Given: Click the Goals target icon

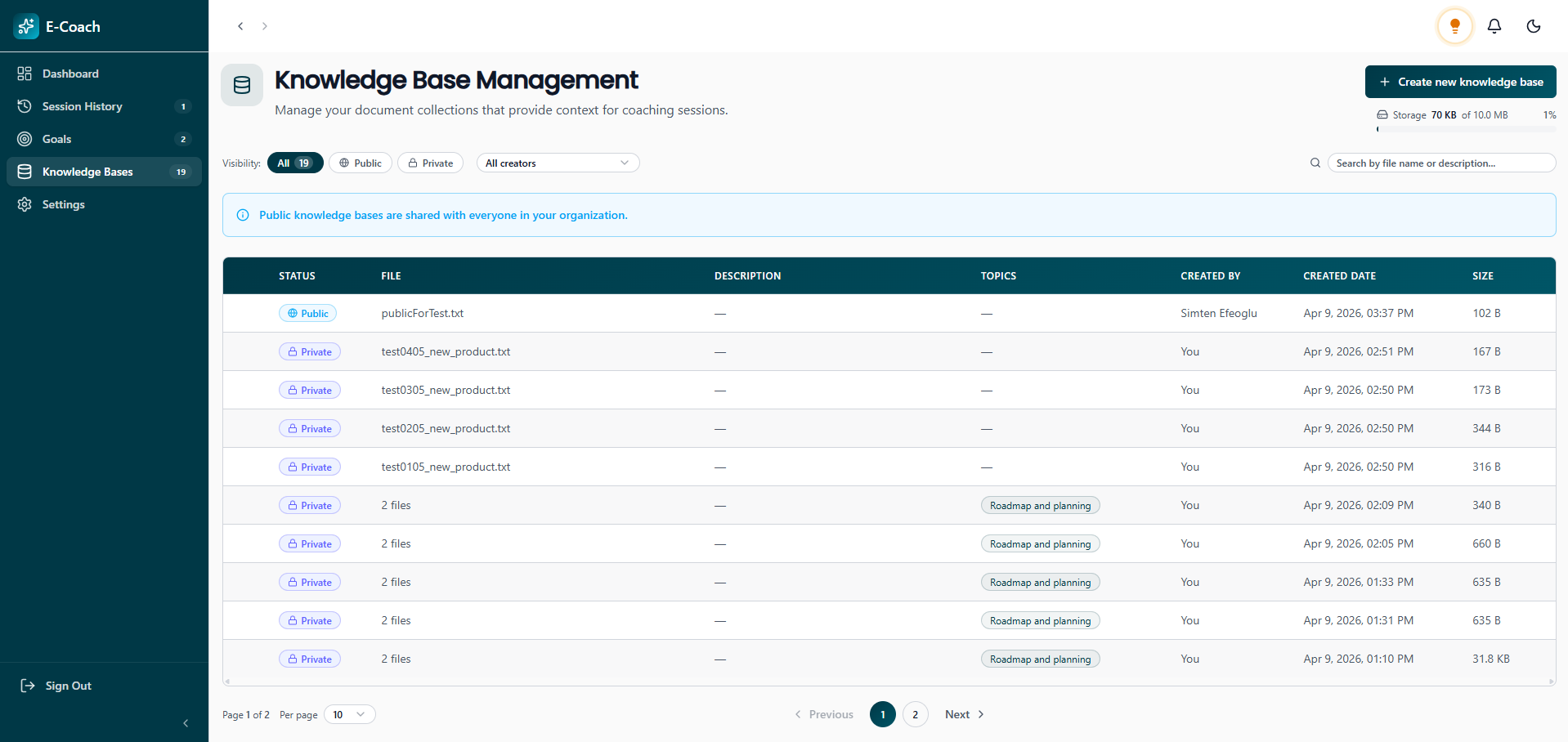Looking at the screenshot, I should tap(25, 139).
